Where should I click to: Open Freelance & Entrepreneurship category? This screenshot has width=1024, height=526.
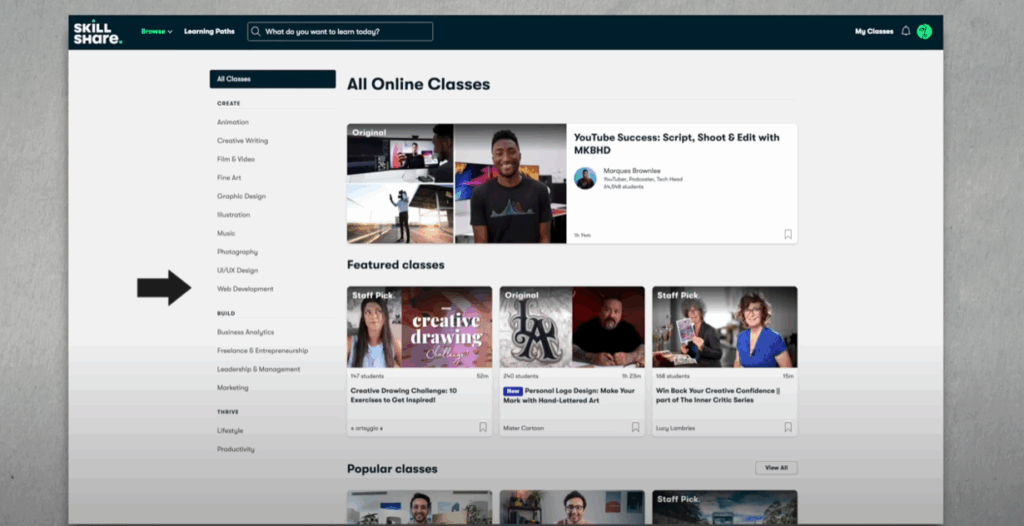tap(263, 351)
